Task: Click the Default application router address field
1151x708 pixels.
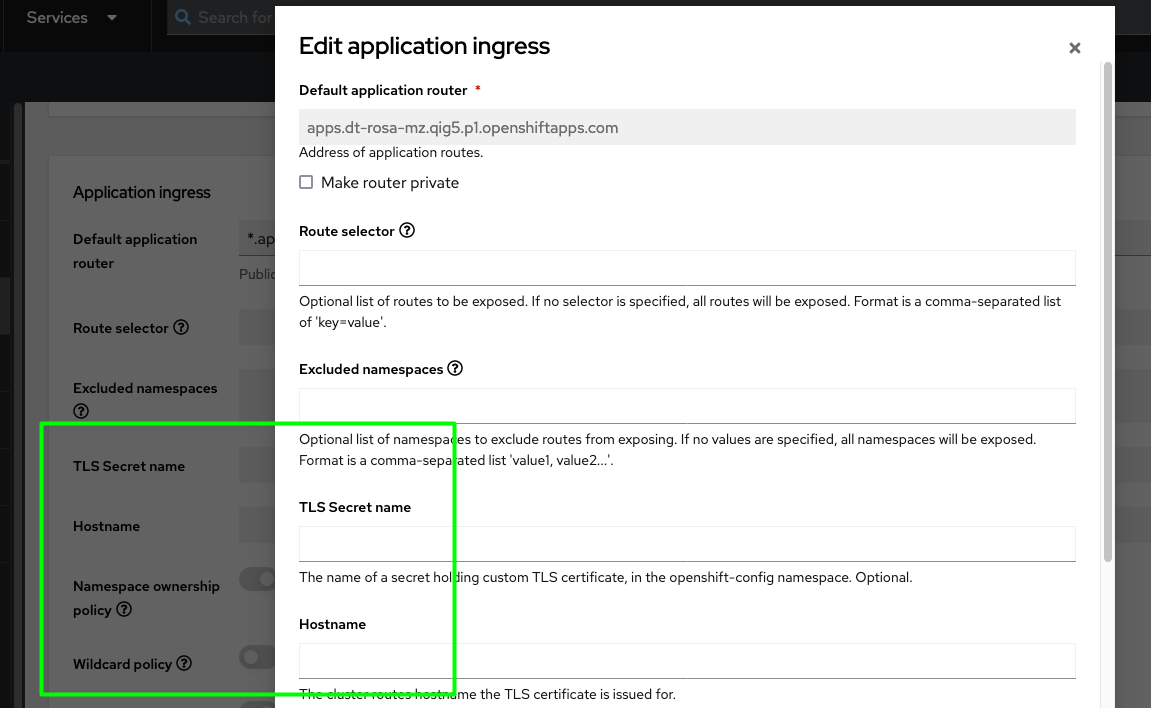Action: coord(687,127)
